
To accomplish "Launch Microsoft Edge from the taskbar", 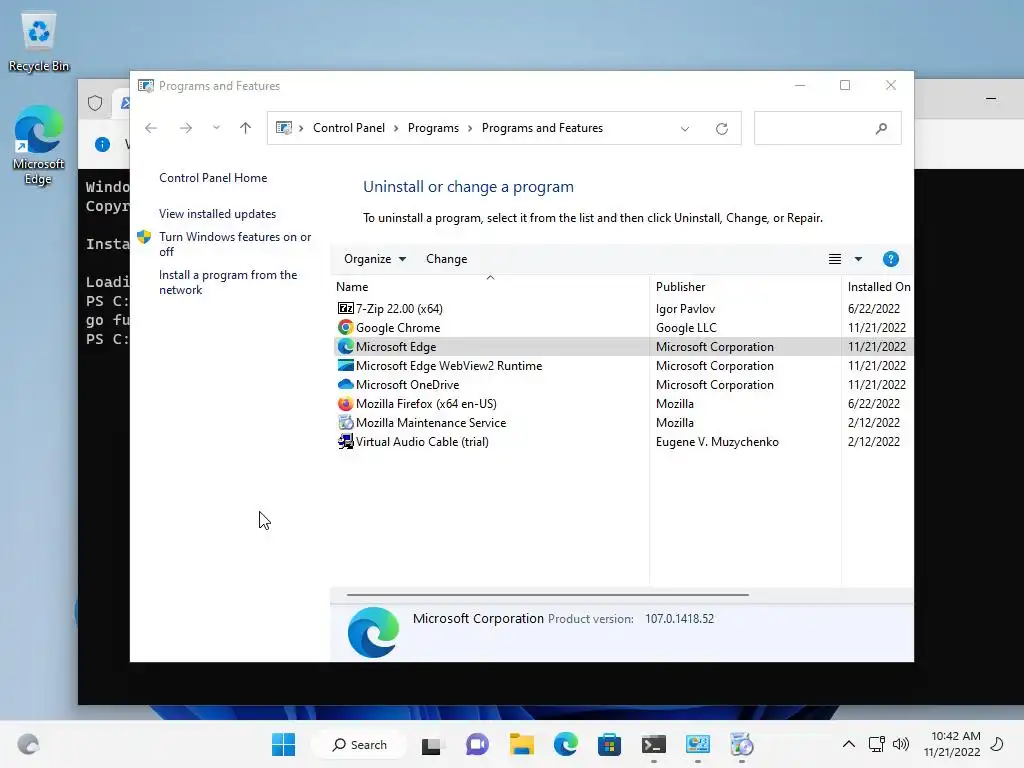I will [566, 744].
